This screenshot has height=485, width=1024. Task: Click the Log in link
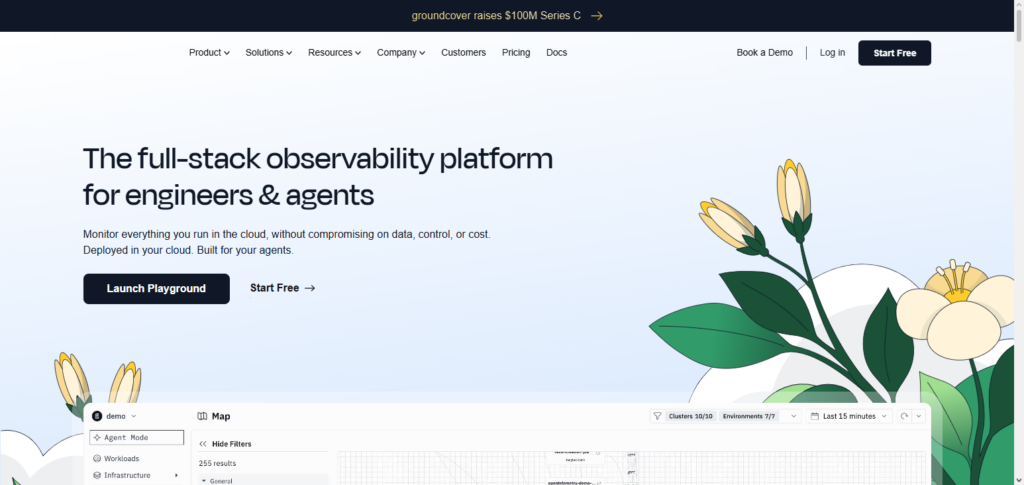(x=832, y=53)
